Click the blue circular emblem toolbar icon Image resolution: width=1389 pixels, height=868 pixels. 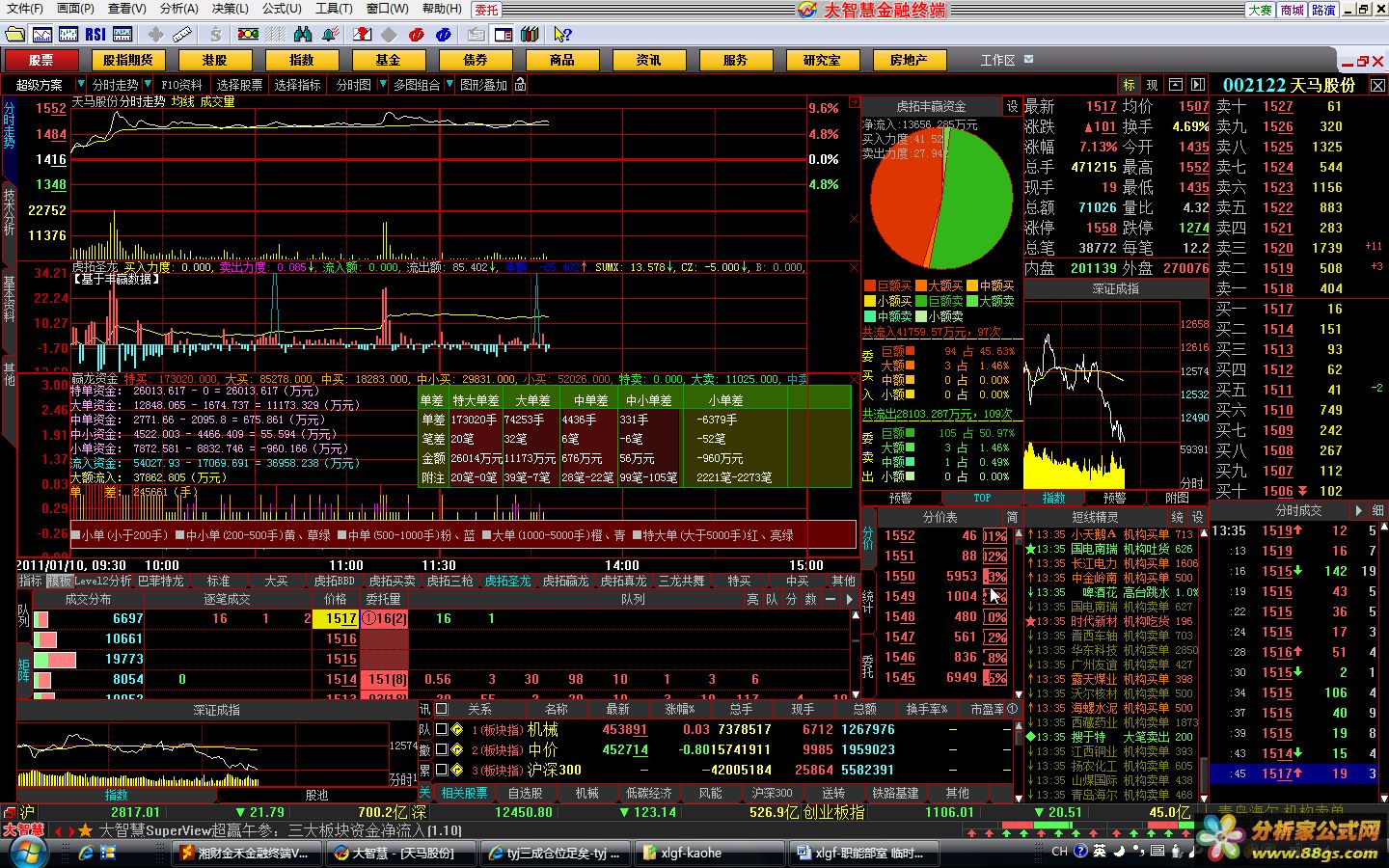[x=444, y=35]
